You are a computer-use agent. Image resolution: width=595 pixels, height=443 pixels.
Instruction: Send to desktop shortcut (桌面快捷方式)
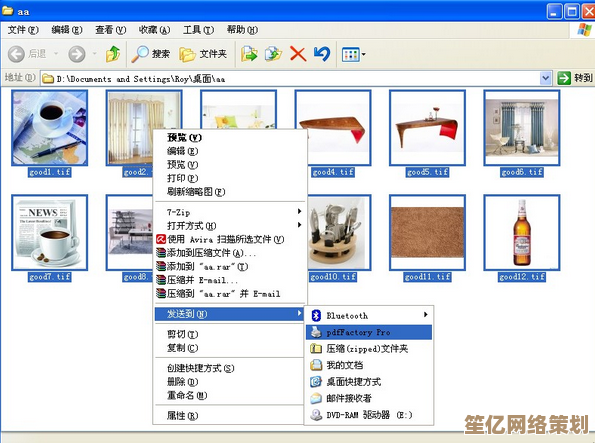[369, 382]
